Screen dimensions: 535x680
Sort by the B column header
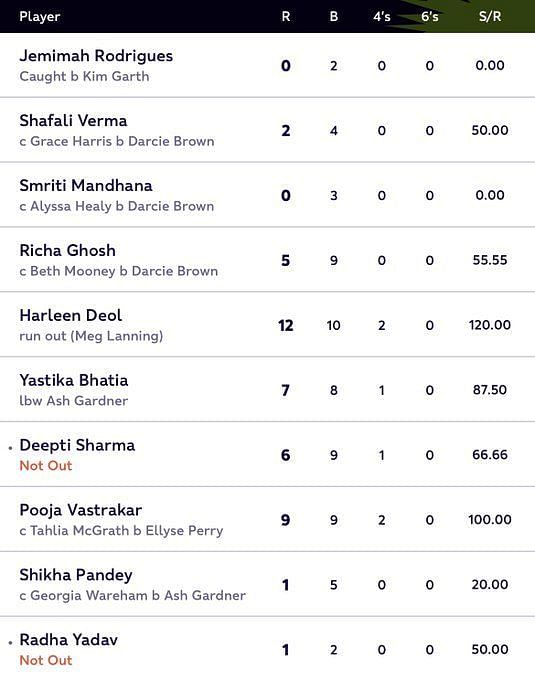tap(333, 16)
